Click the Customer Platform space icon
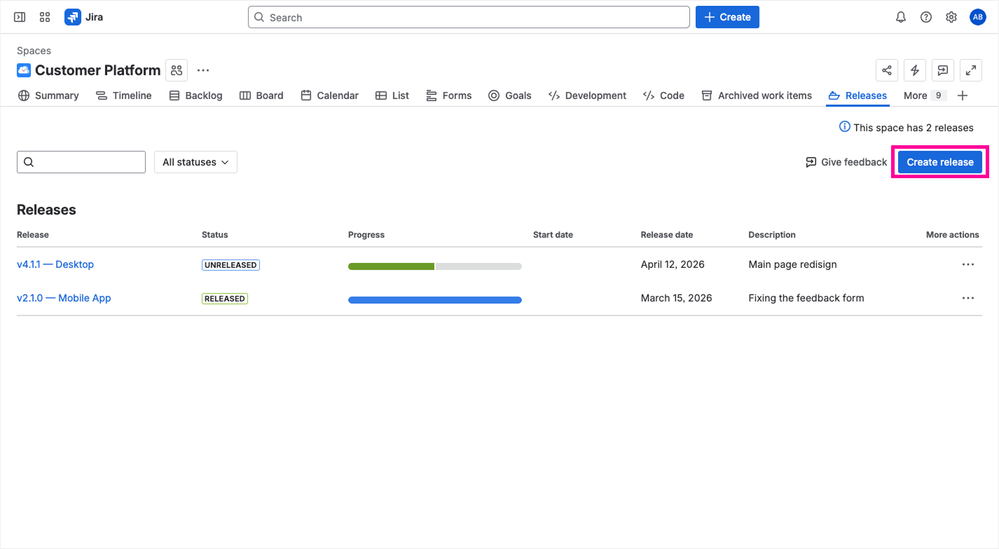This screenshot has width=999, height=549. pyautogui.click(x=24, y=70)
